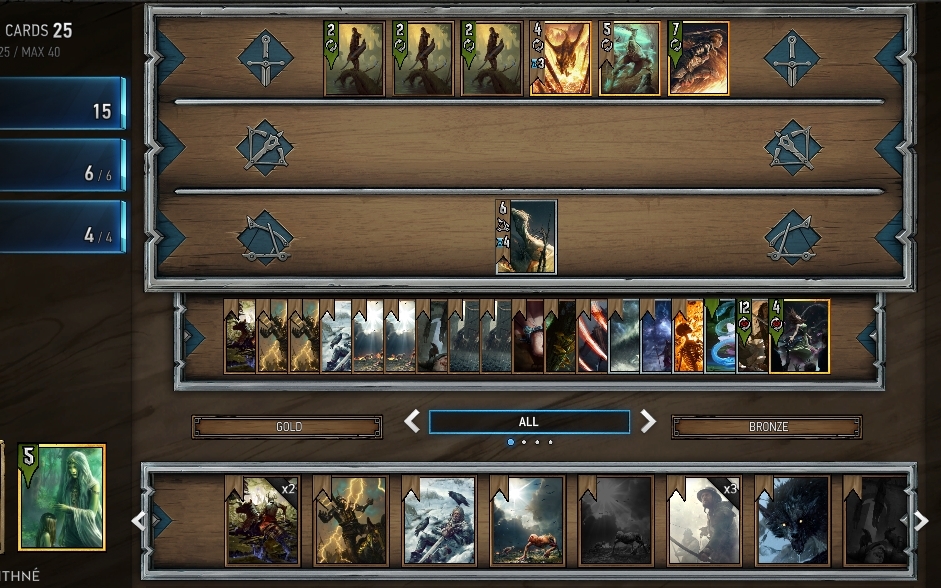Click the right ranged row crossbow icon
Viewport: 941px width, 588px height.
tap(793, 148)
